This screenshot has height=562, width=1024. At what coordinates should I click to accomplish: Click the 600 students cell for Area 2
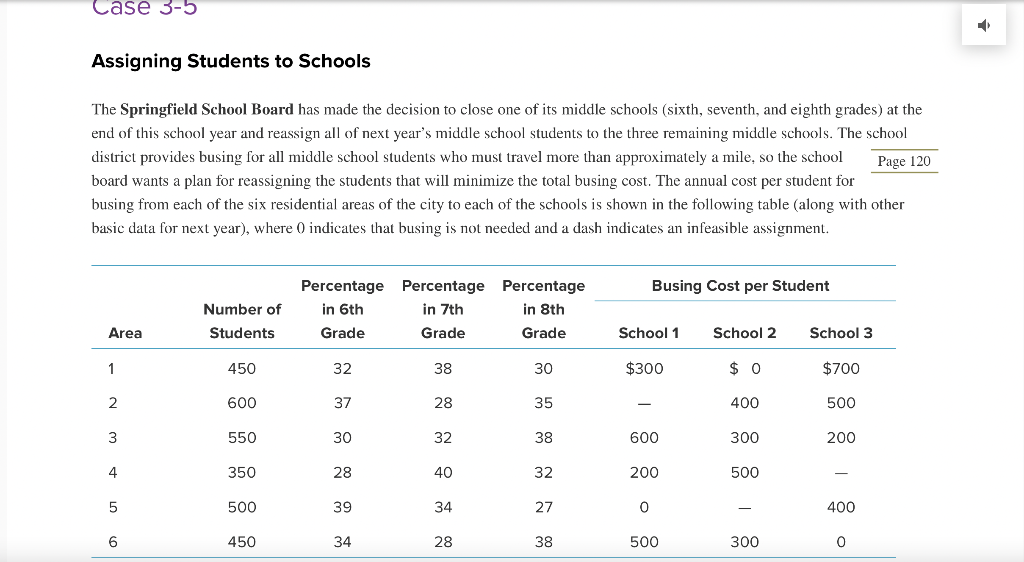242,403
